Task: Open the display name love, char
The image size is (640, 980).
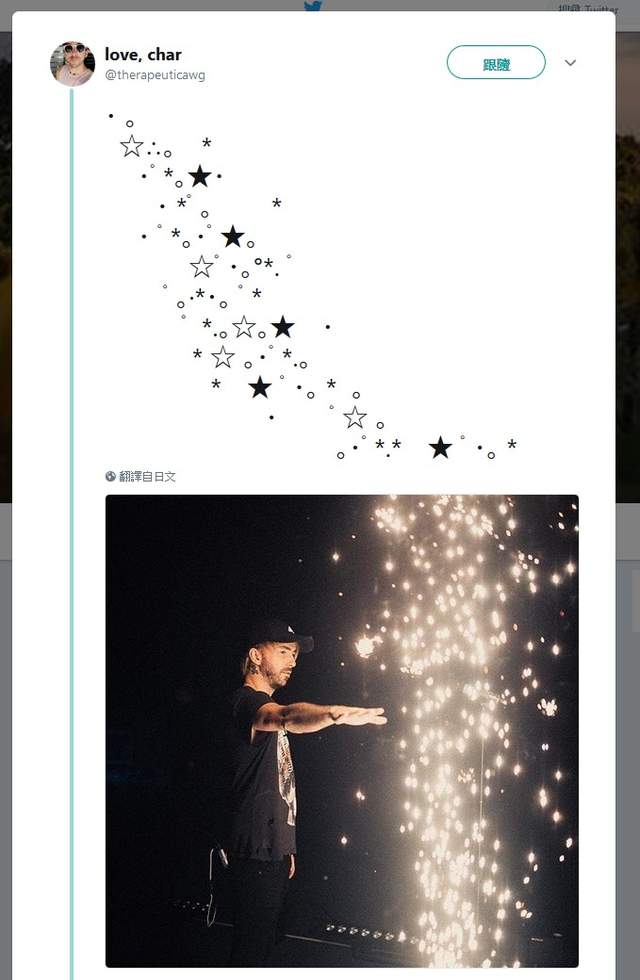Action: pos(143,55)
